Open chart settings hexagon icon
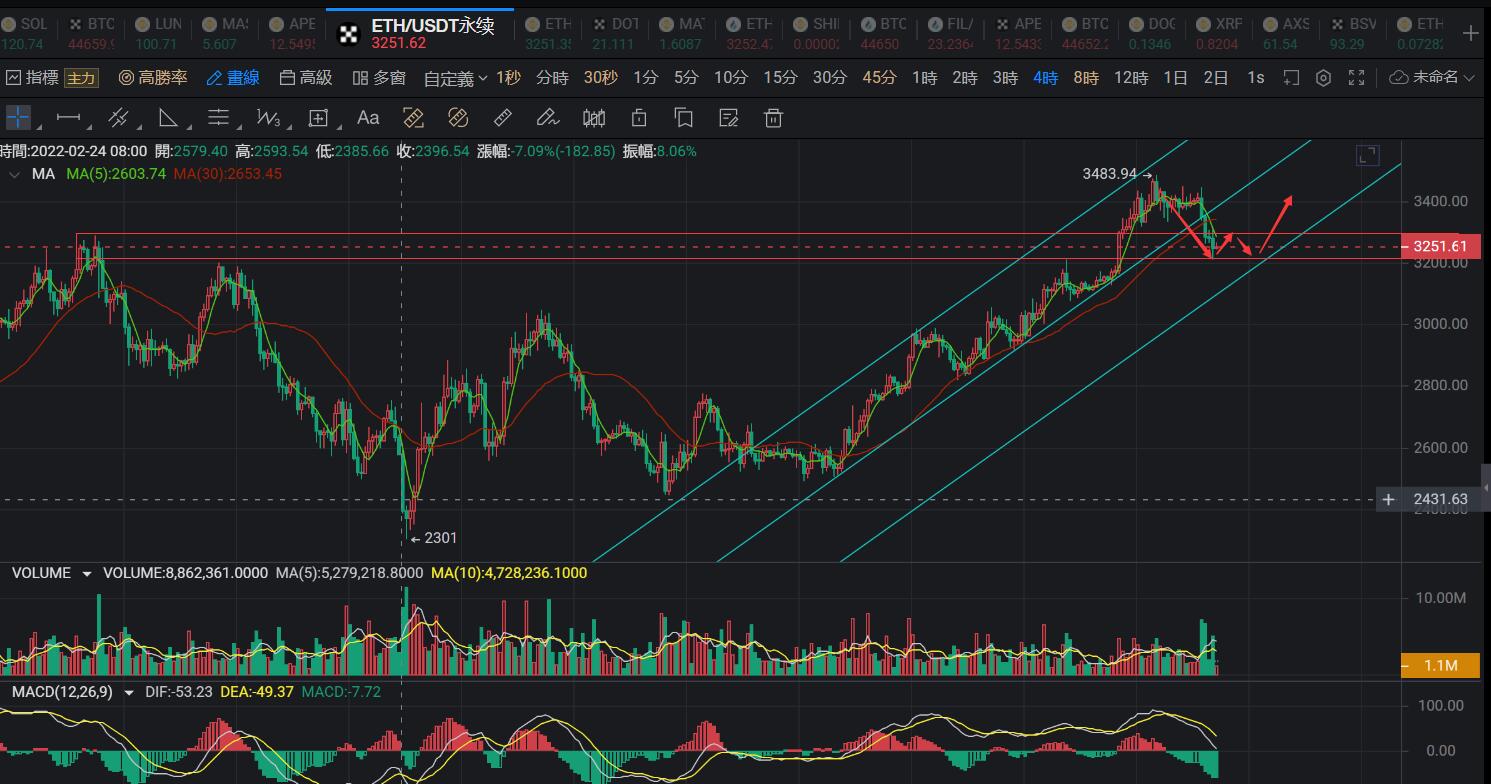 click(1324, 78)
